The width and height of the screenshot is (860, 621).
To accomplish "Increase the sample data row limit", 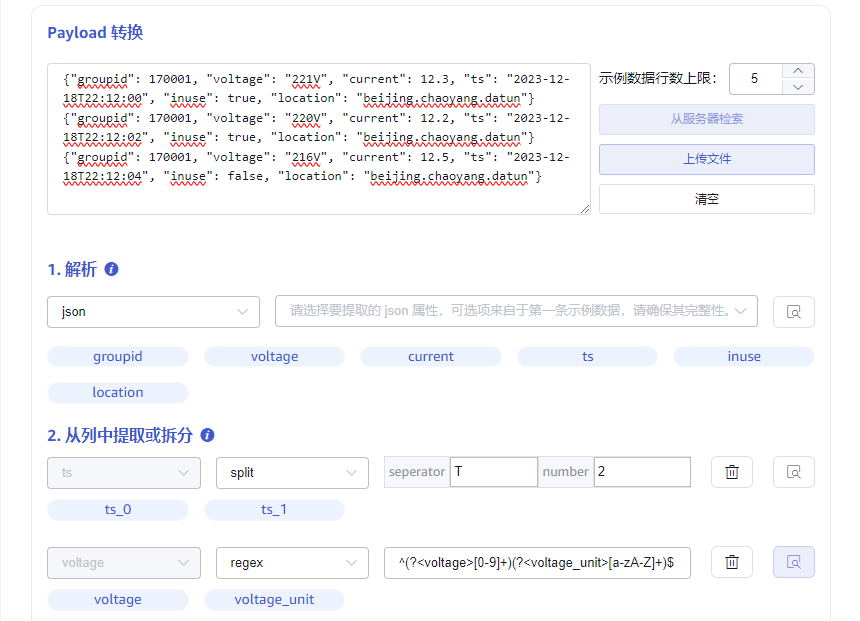I will click(797, 71).
